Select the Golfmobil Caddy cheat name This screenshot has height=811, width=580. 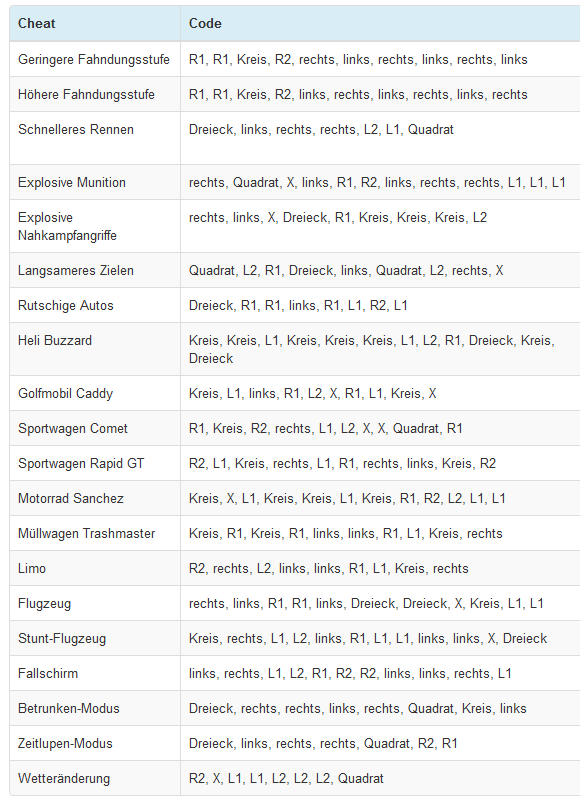click(x=65, y=394)
